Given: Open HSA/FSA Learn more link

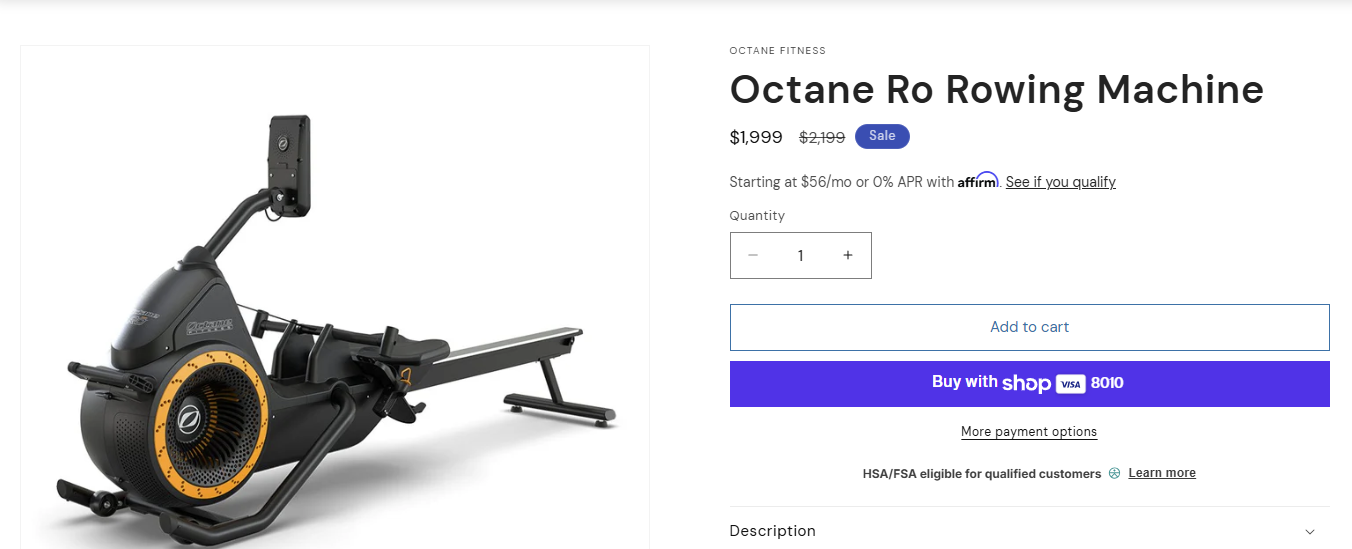Looking at the screenshot, I should (1162, 473).
